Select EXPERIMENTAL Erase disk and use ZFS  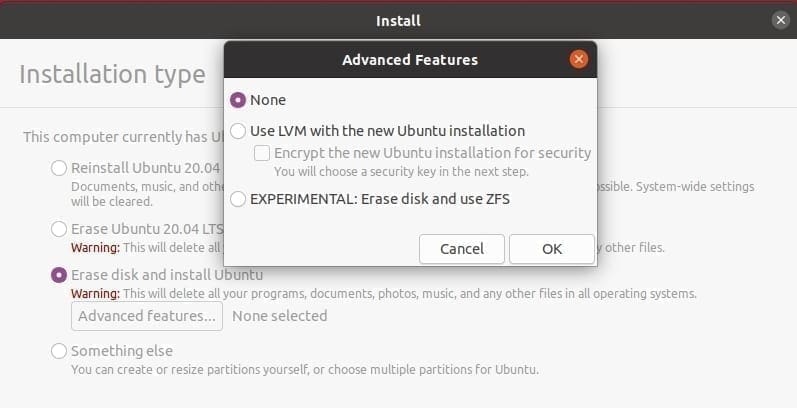click(x=238, y=199)
